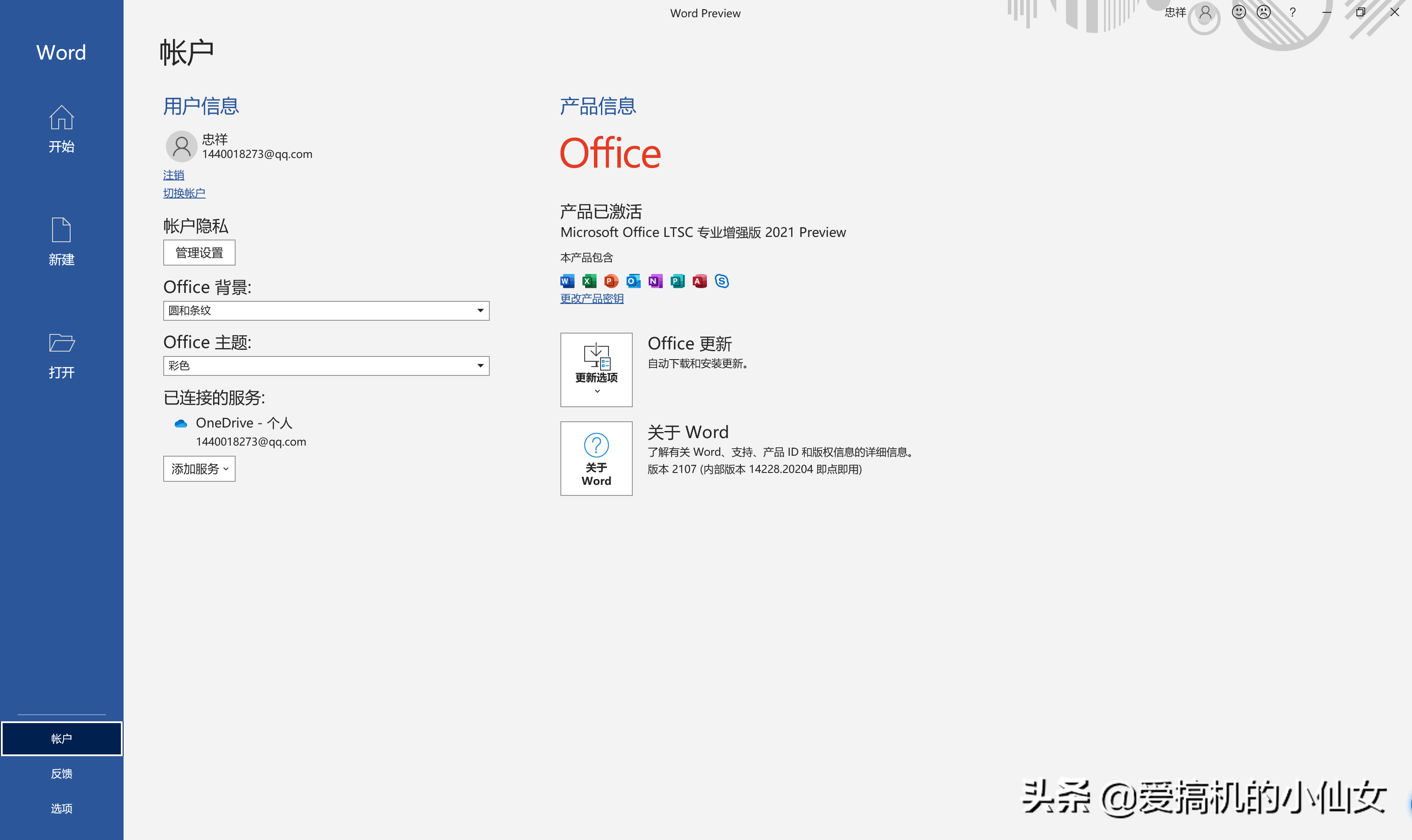Screen dimensions: 1412x840
Task: Click the Outlook app icon
Action: point(634,281)
